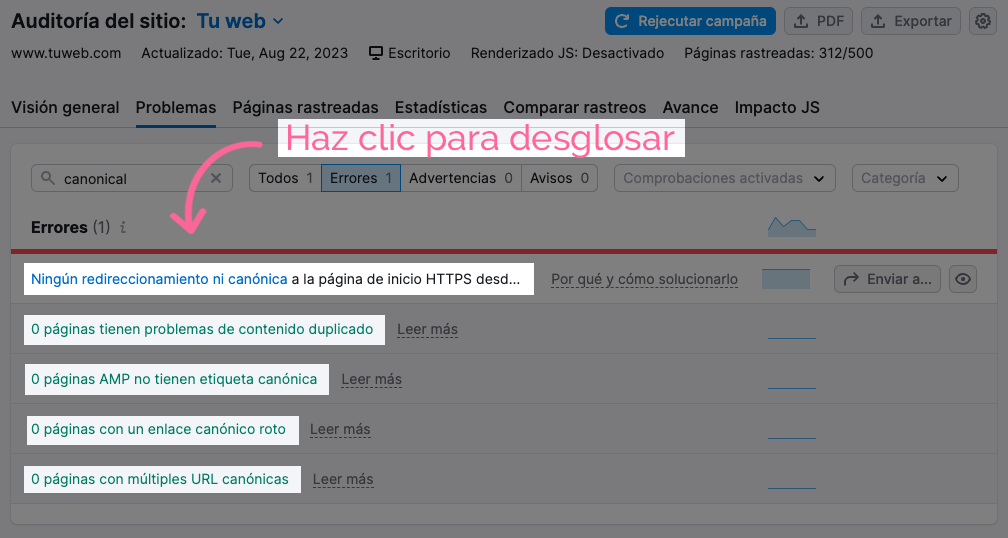Switch to Avance tab

pyautogui.click(x=690, y=107)
